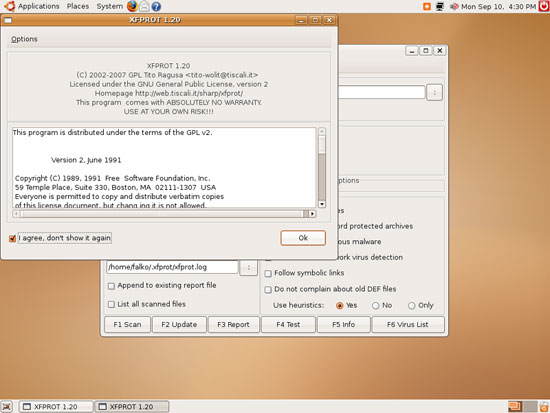
Task: Click the orange update notifier tray icon
Action: [x=427, y=6]
